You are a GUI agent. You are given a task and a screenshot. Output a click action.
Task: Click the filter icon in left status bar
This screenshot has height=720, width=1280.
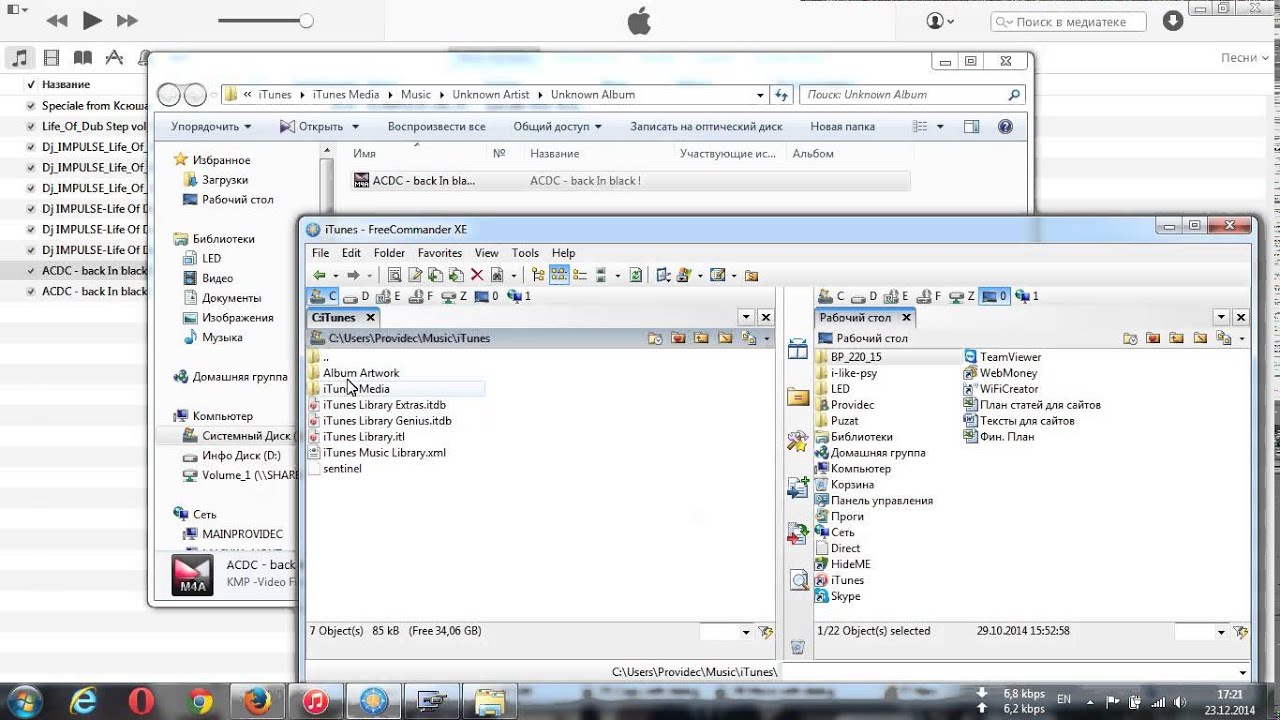[x=766, y=632]
